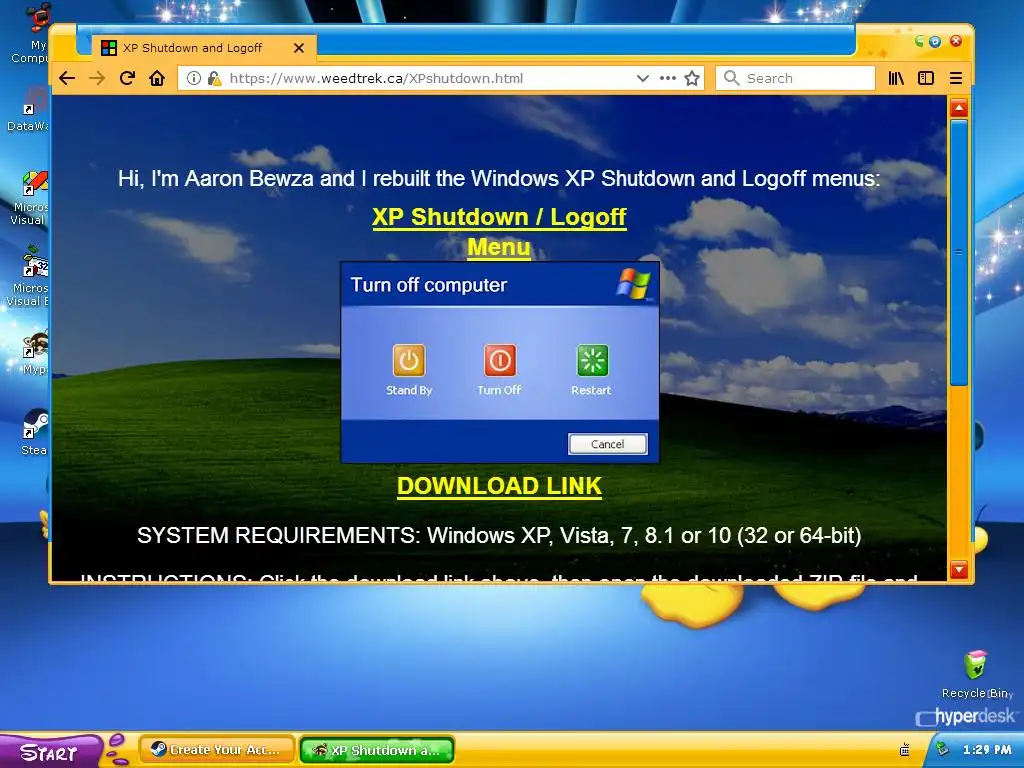Image resolution: width=1024 pixels, height=768 pixels.
Task: Open the Recycle Bin desktop icon
Action: 976,674
